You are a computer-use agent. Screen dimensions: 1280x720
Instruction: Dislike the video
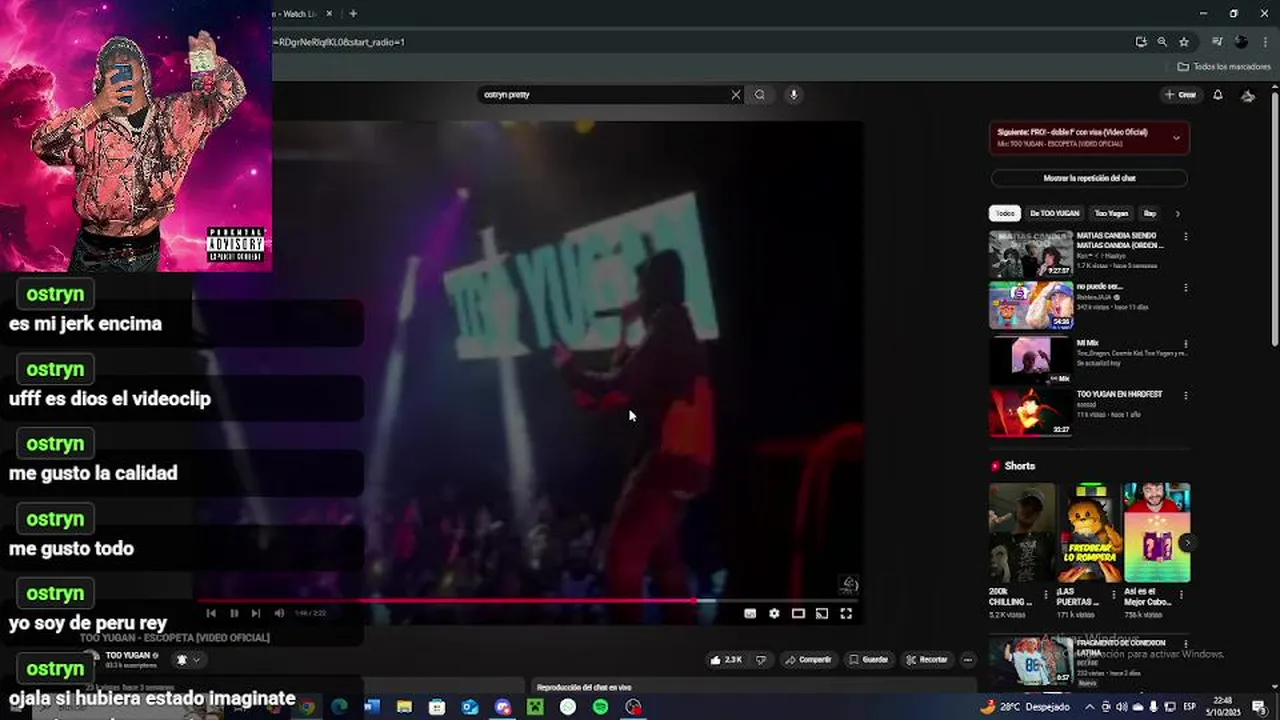pyautogui.click(x=761, y=660)
